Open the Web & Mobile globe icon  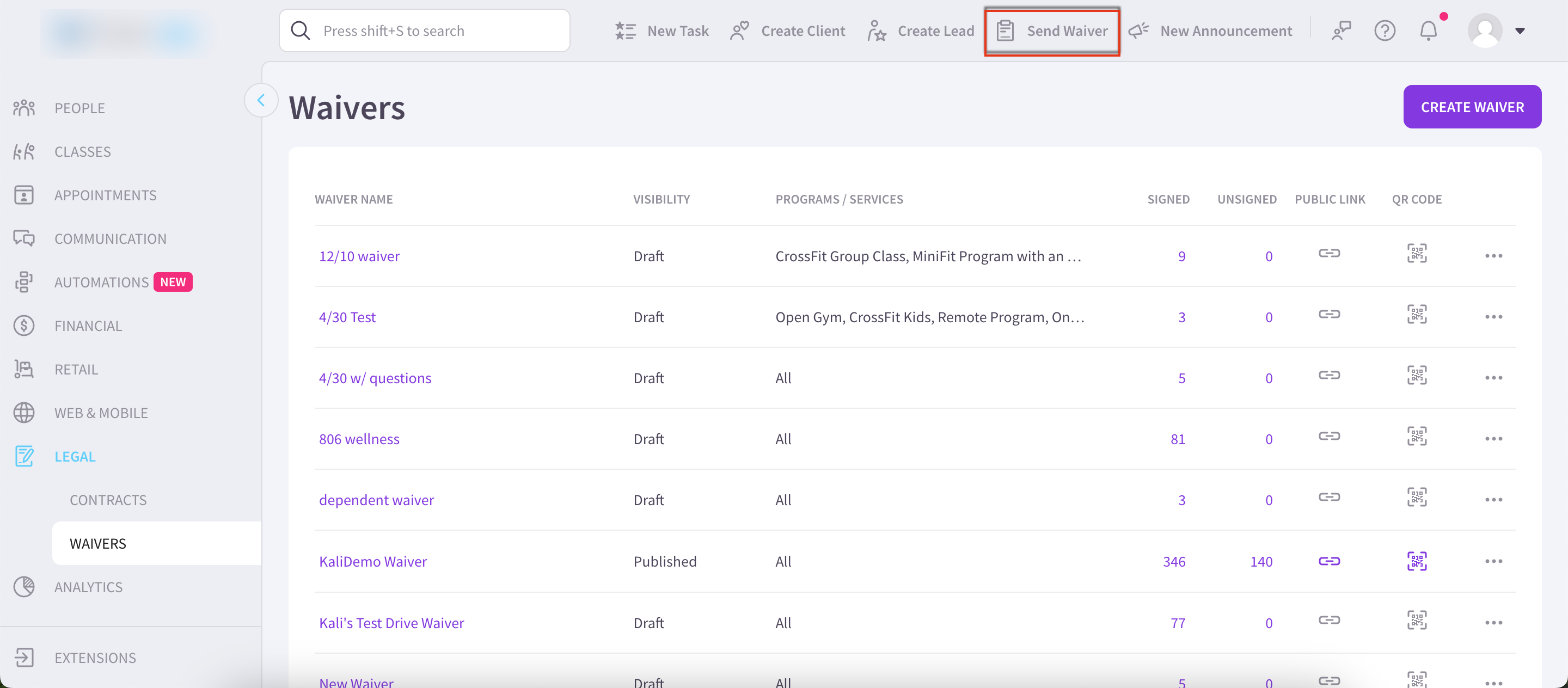click(24, 413)
